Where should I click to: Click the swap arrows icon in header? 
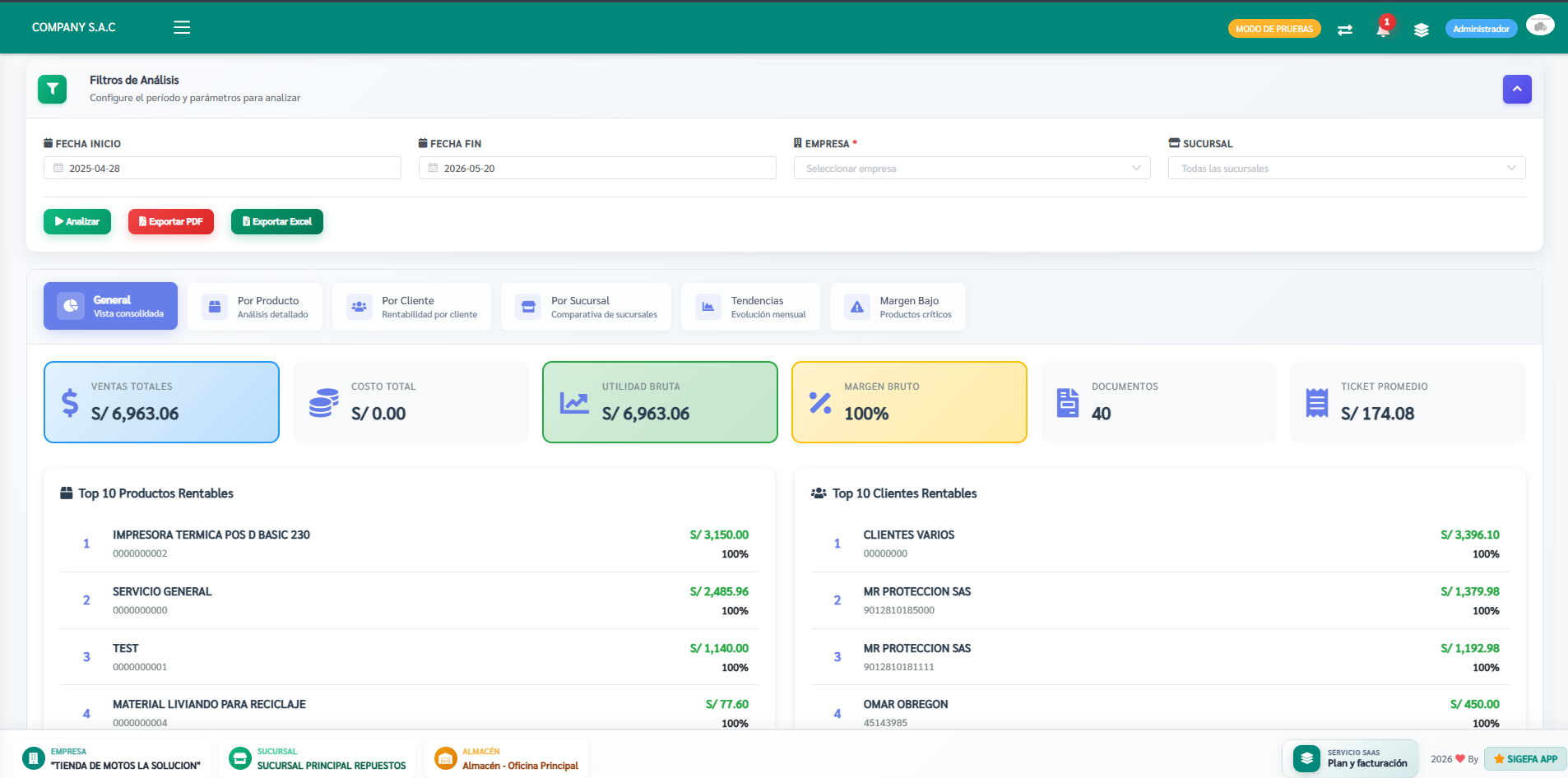[x=1345, y=30]
